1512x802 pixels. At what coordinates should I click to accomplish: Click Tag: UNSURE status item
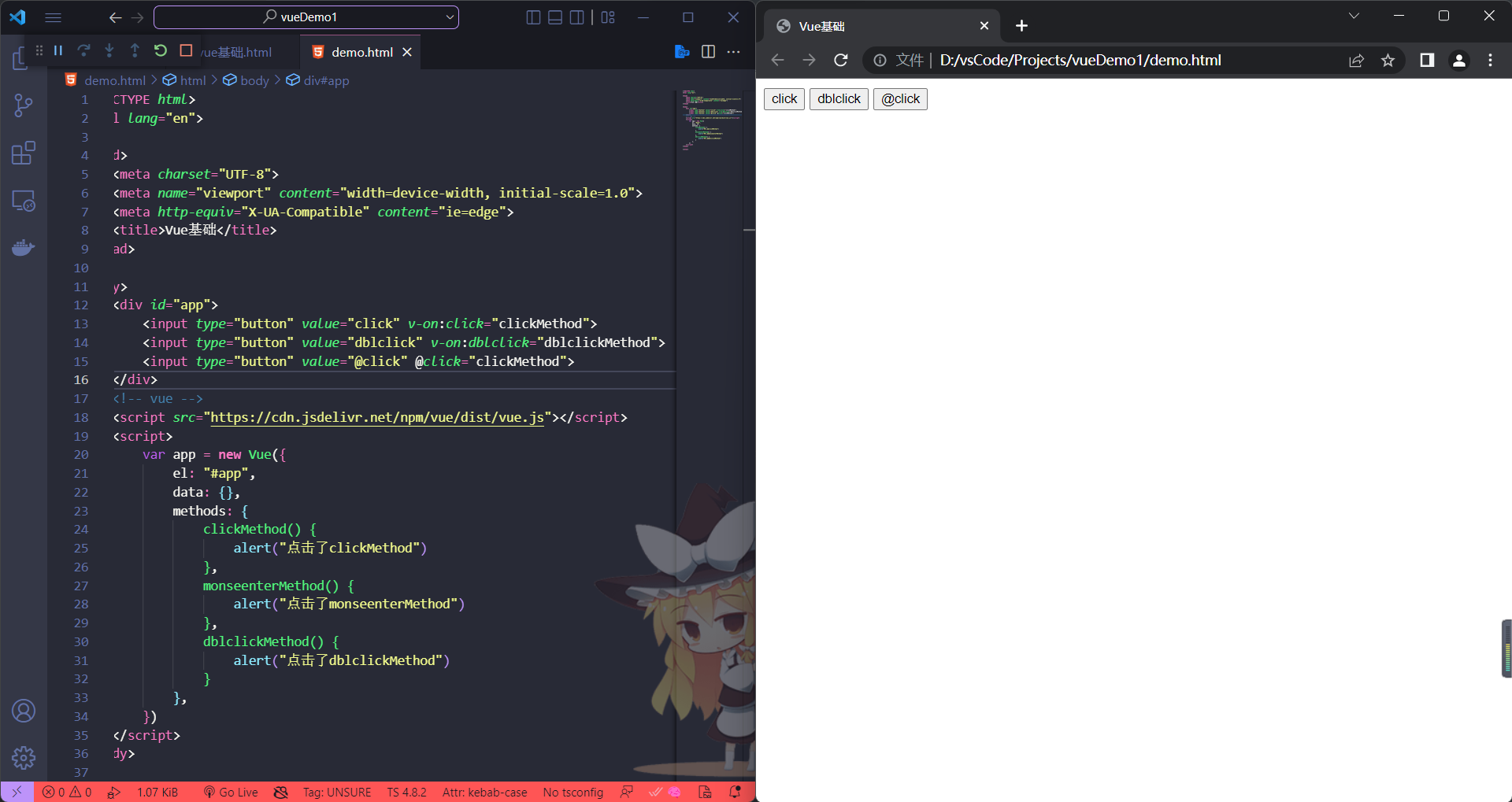337,792
